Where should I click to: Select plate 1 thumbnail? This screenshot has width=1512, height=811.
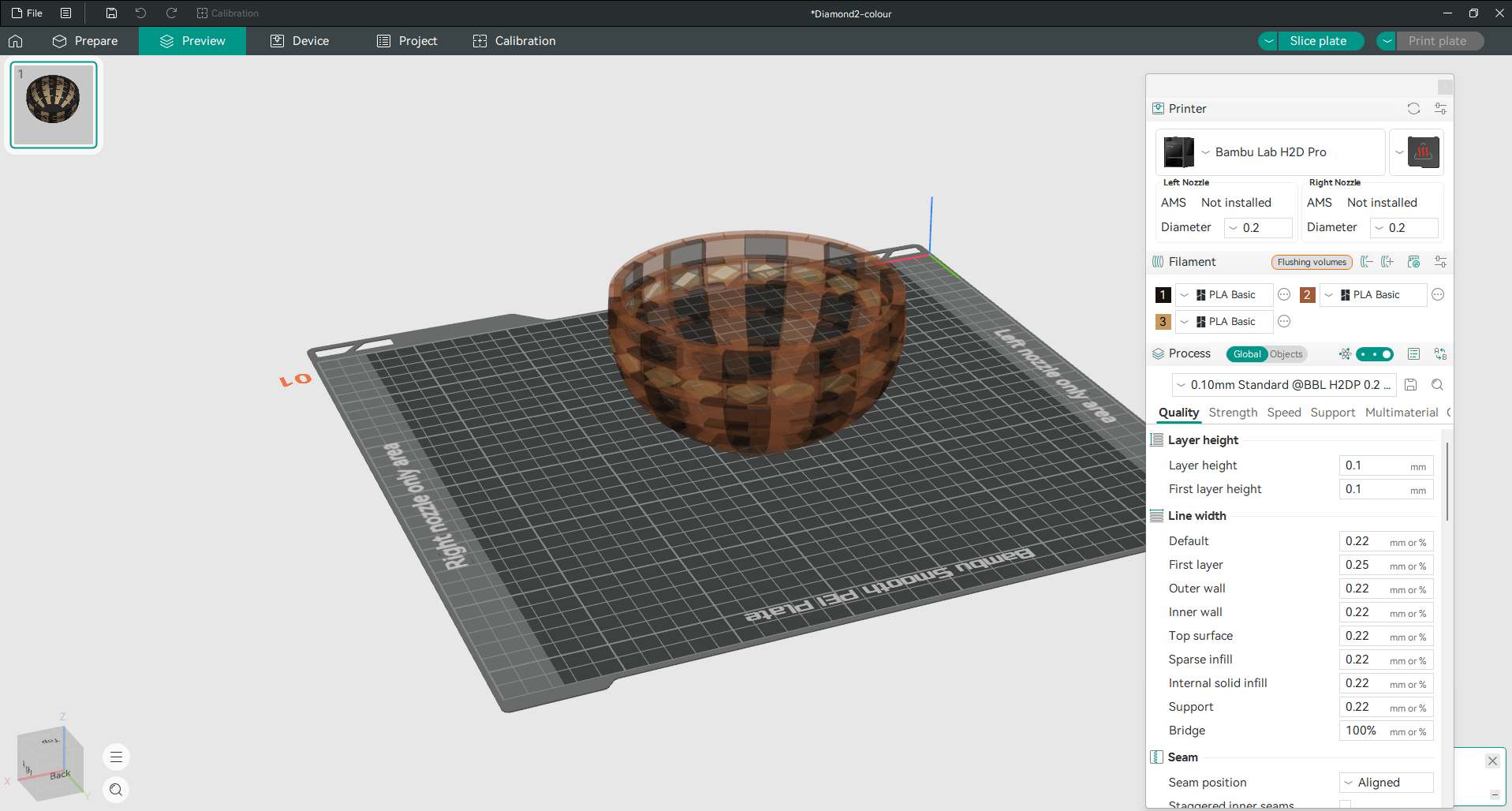tap(54, 105)
